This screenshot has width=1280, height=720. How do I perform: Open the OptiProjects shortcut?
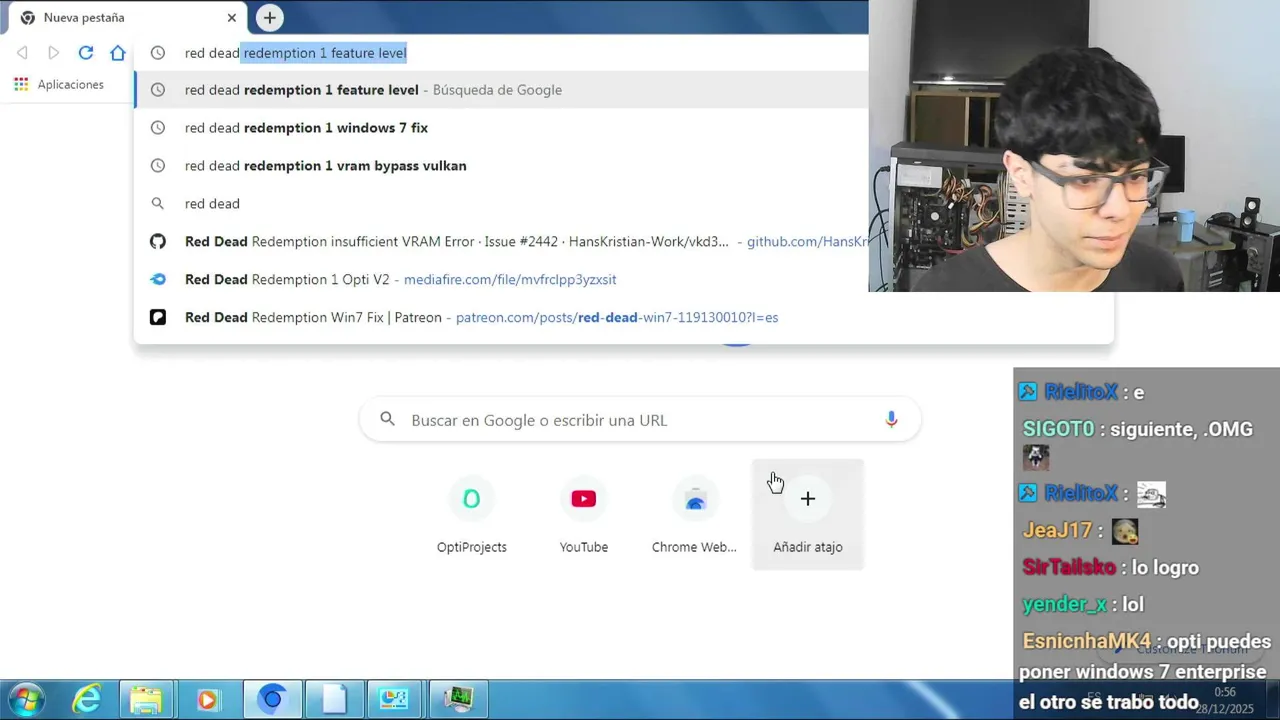point(472,515)
